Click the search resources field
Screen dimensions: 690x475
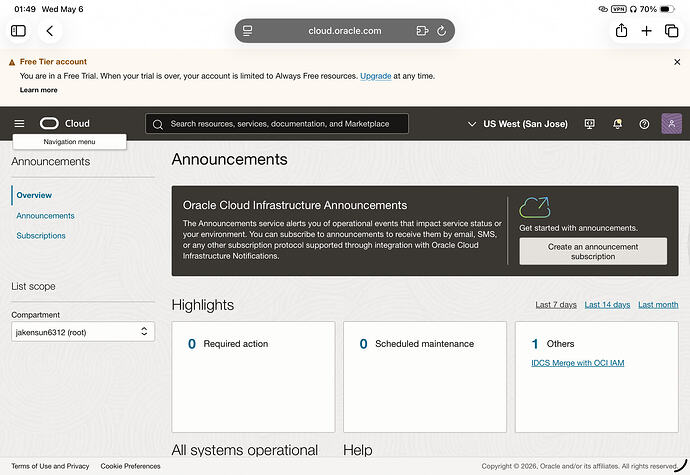click(277, 124)
